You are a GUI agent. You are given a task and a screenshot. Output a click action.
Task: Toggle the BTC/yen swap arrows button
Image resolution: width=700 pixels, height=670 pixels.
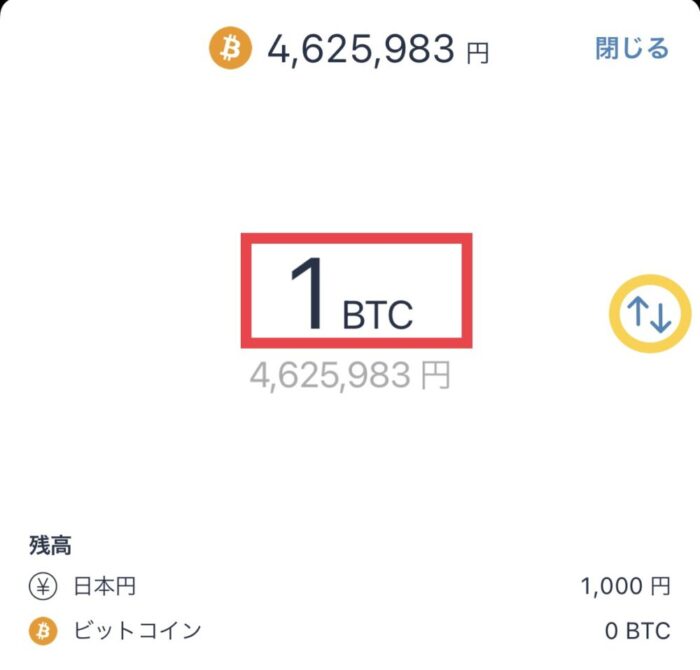pos(650,314)
